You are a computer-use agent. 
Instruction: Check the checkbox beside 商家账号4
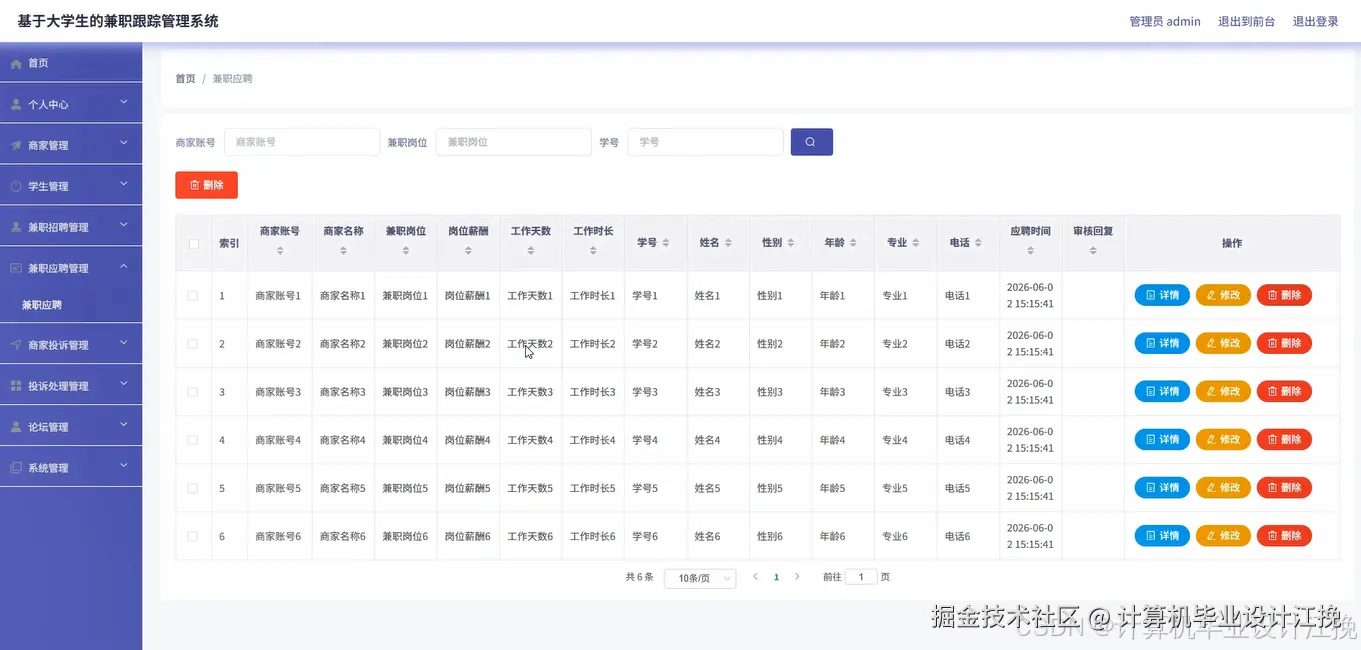[193, 439]
